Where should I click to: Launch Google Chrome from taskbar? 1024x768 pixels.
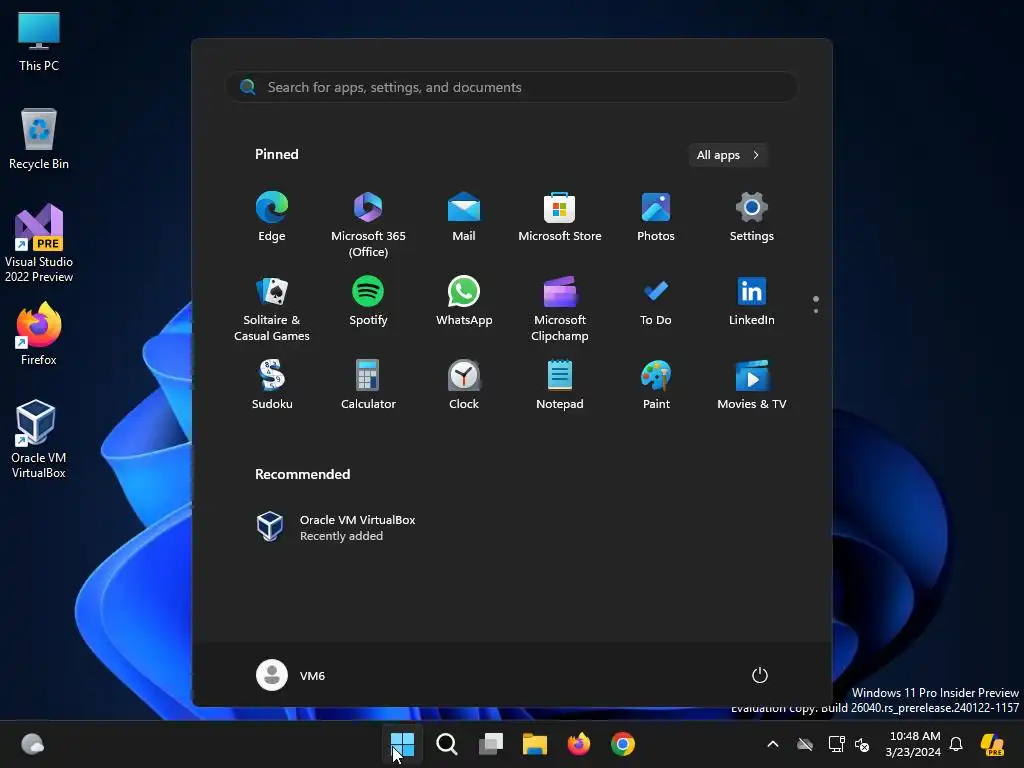(623, 744)
